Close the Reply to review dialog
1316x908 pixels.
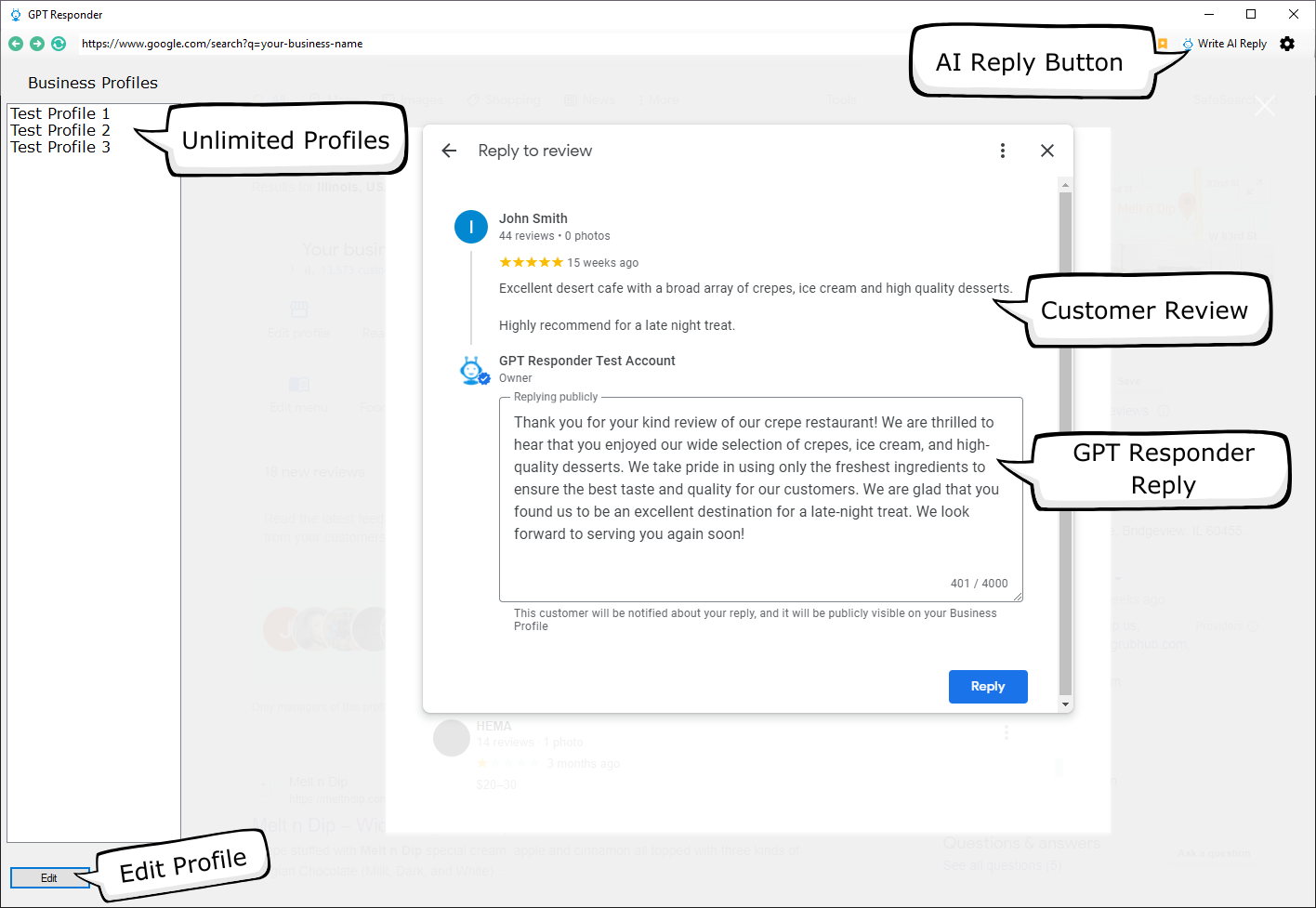pyautogui.click(x=1047, y=151)
